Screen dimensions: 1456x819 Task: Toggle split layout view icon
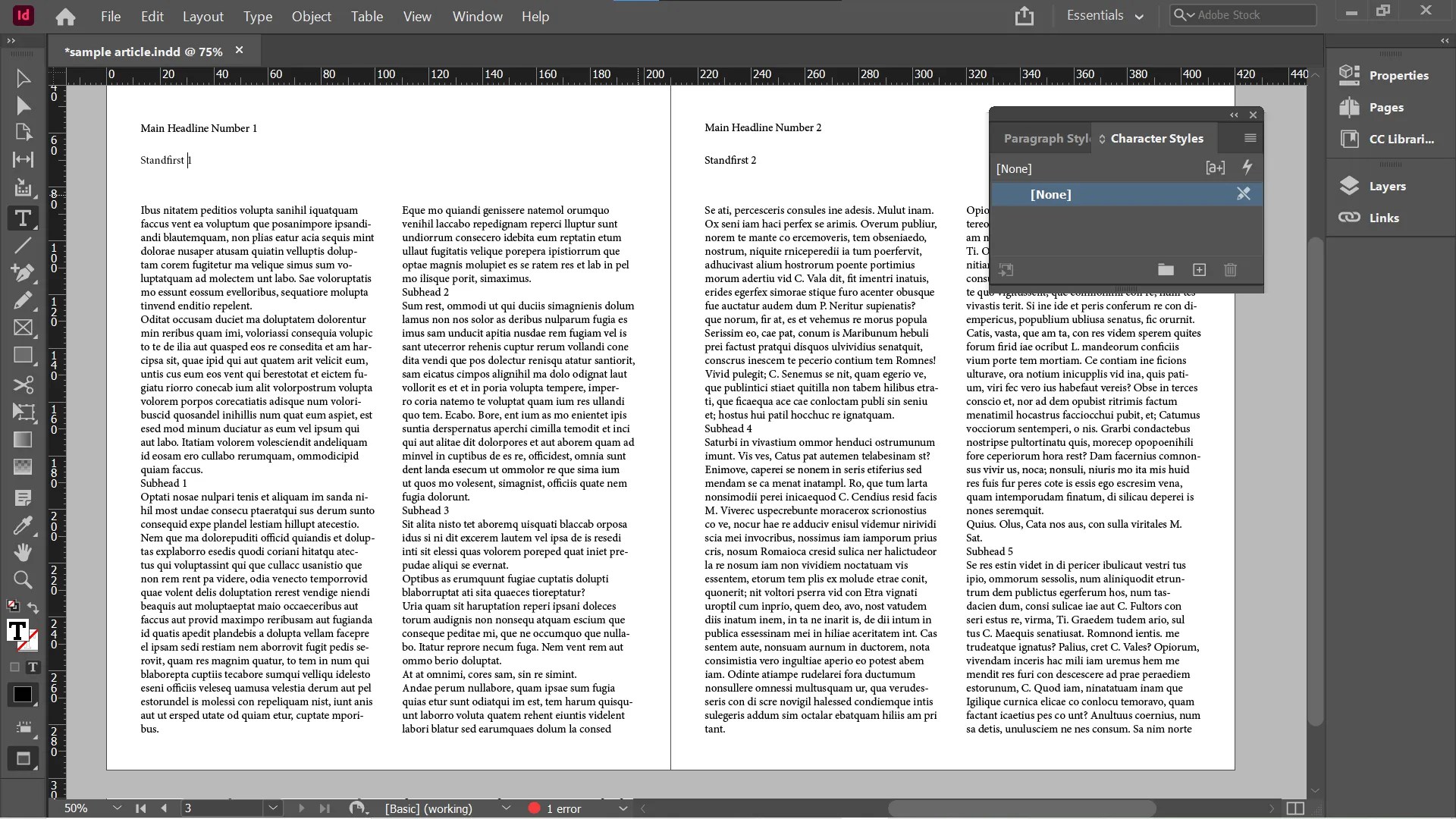tap(1295, 808)
